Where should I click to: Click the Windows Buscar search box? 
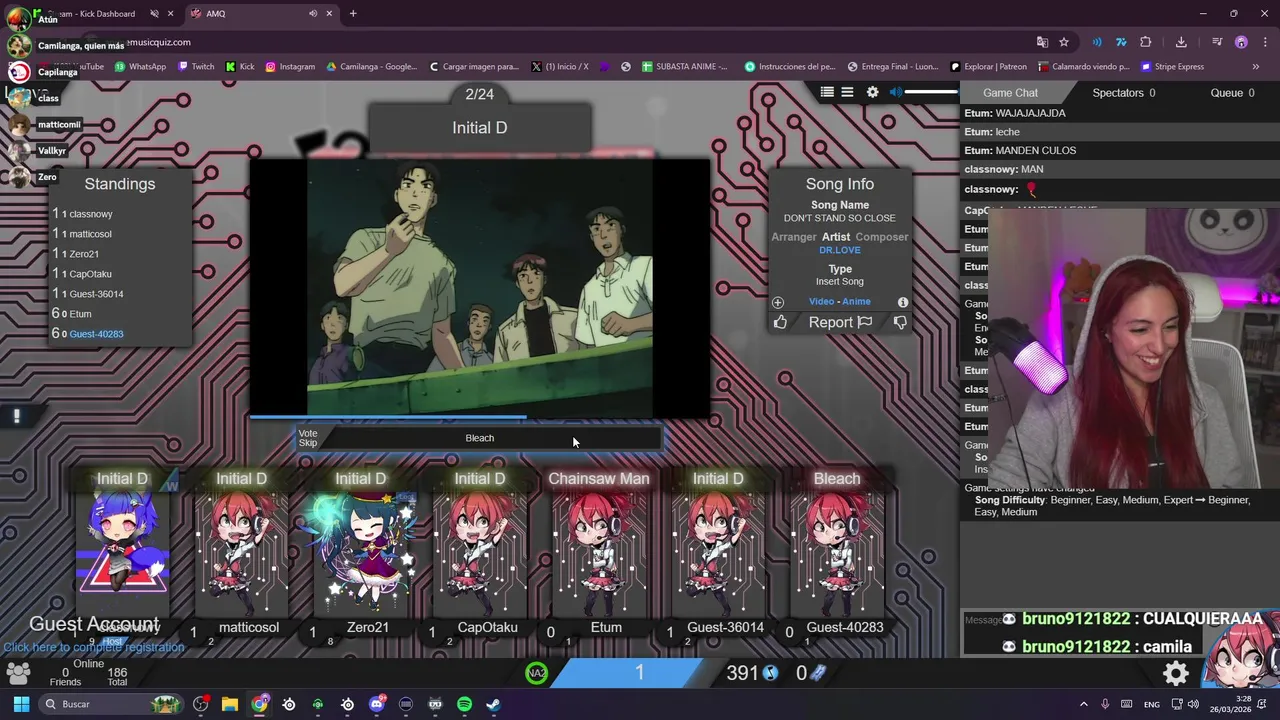point(110,704)
